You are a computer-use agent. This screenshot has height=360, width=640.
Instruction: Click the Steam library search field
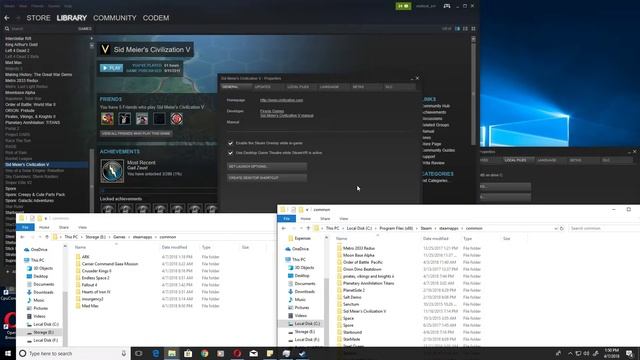(x=43, y=29)
